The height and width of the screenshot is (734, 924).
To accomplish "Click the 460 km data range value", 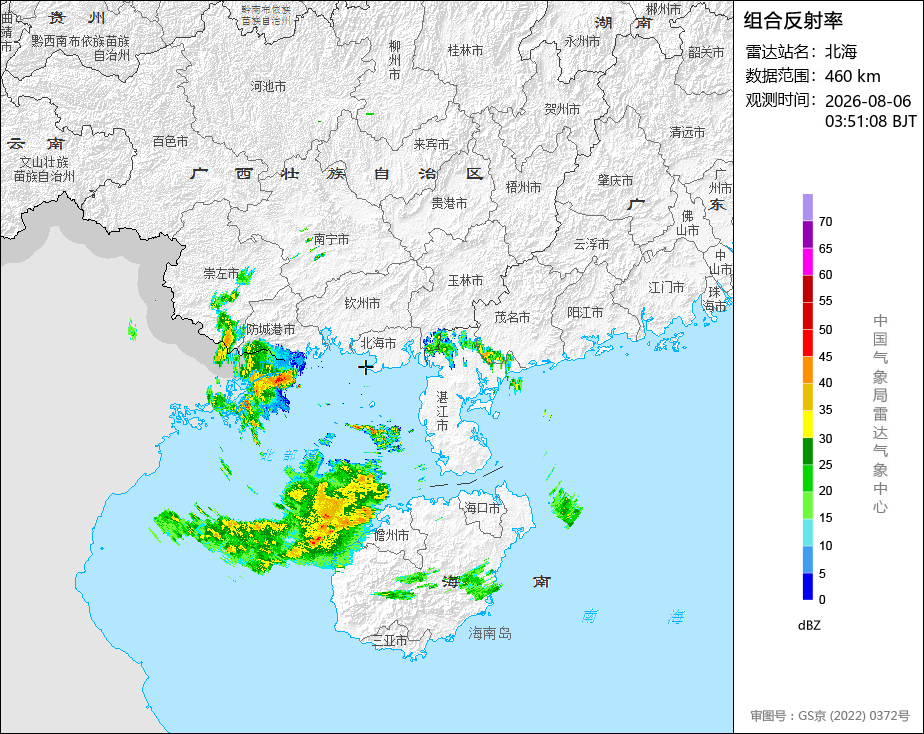I will click(x=852, y=77).
